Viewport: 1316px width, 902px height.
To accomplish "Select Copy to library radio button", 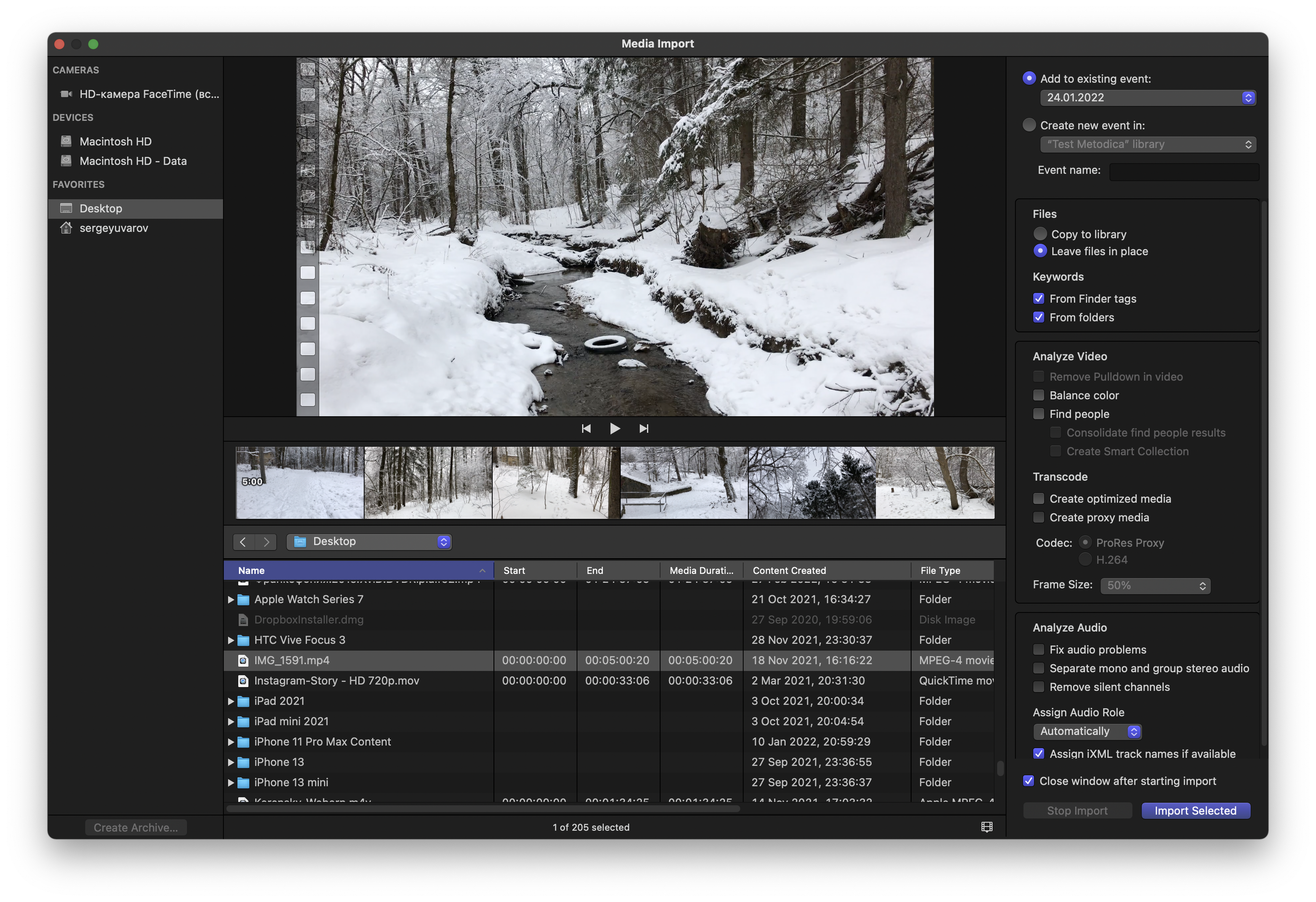I will pyautogui.click(x=1040, y=234).
